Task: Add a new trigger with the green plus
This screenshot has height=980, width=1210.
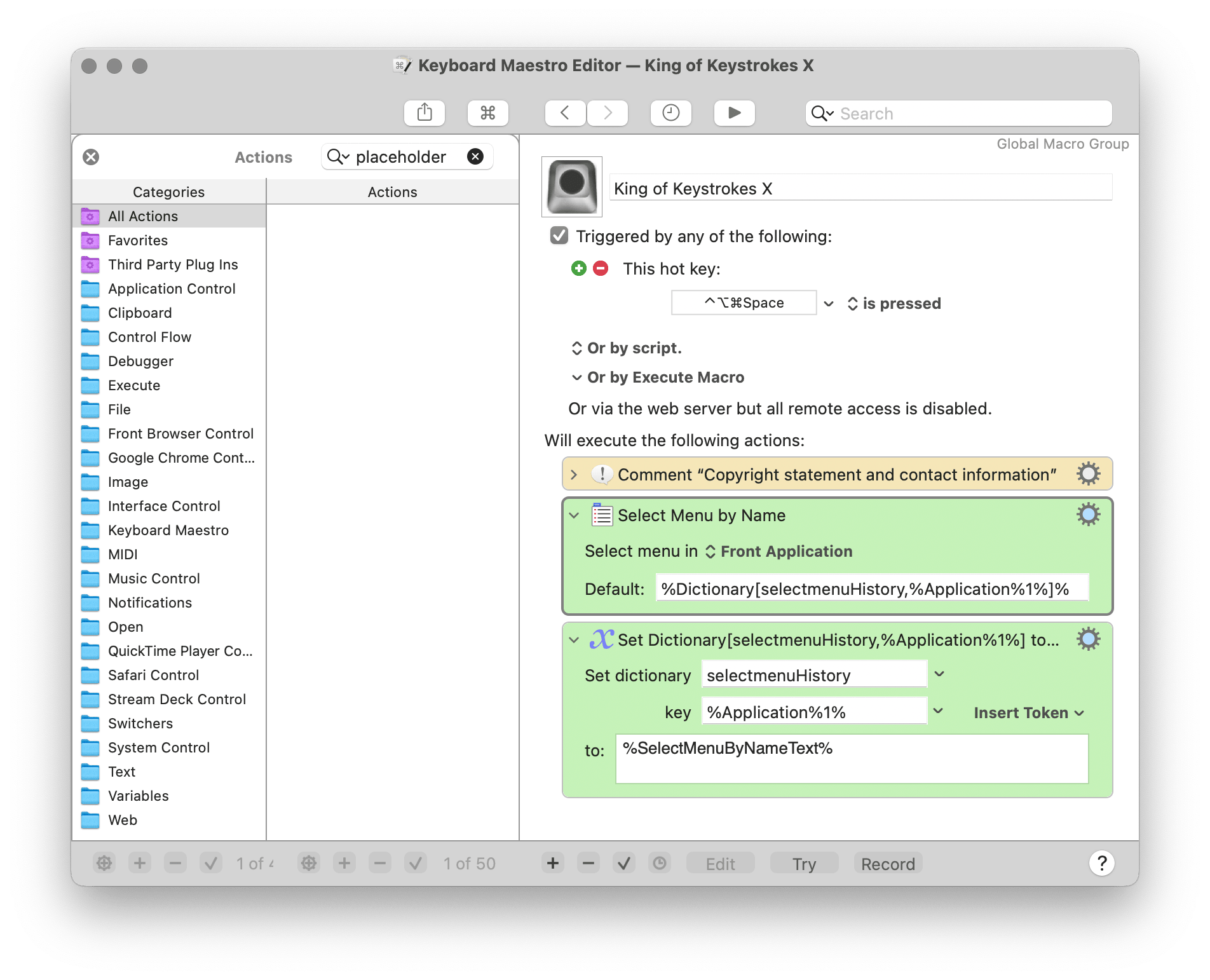Action: pyautogui.click(x=578, y=268)
